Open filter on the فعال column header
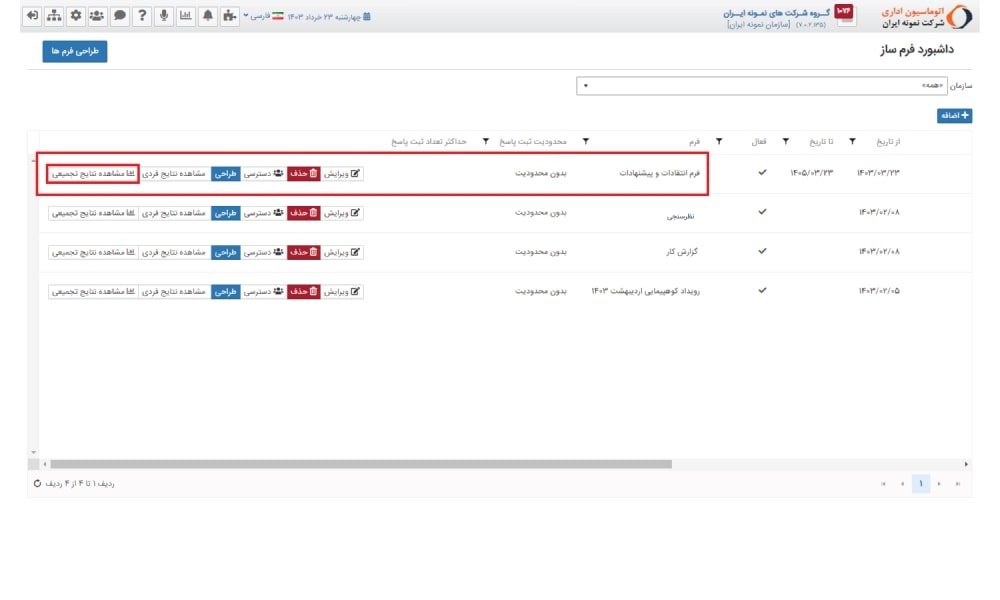 tap(785, 141)
